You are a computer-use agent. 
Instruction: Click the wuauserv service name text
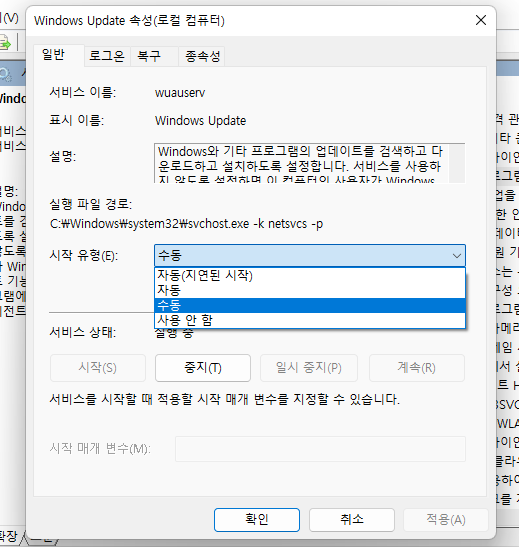click(x=180, y=93)
